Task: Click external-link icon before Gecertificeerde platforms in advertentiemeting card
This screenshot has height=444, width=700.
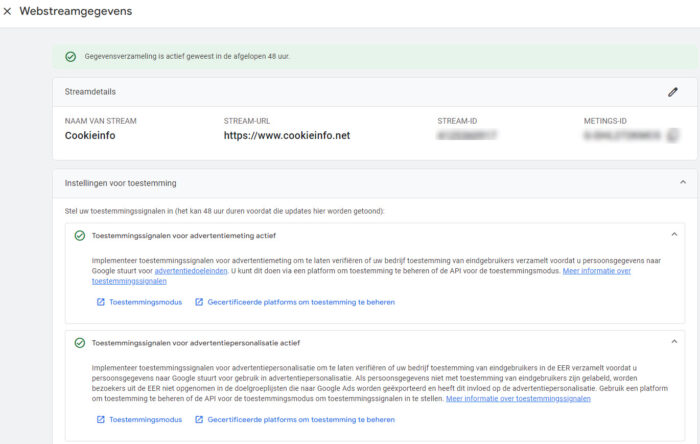Action: click(x=199, y=302)
